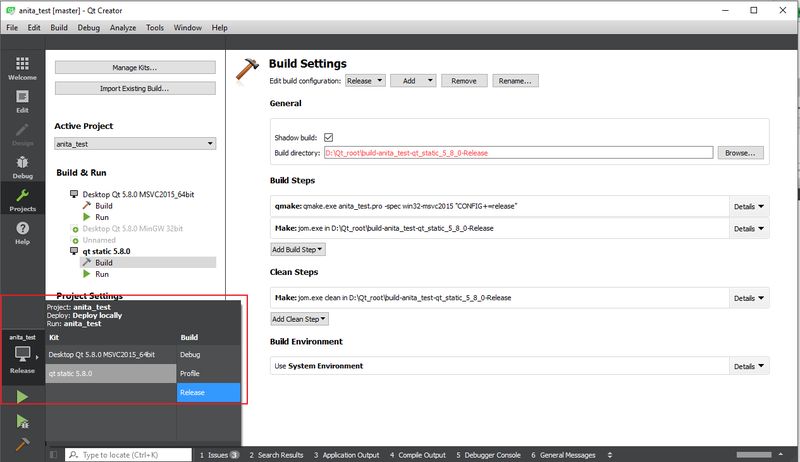800x462 pixels.
Task: Open the Search Results pane
Action: (276, 455)
